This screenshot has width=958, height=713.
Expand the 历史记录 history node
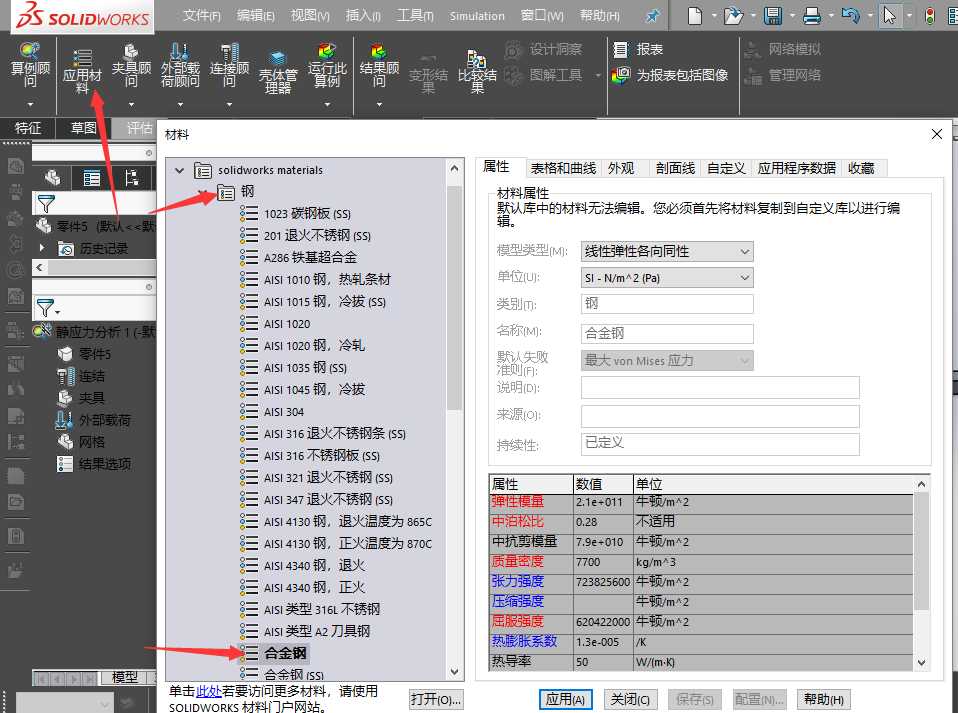42,248
